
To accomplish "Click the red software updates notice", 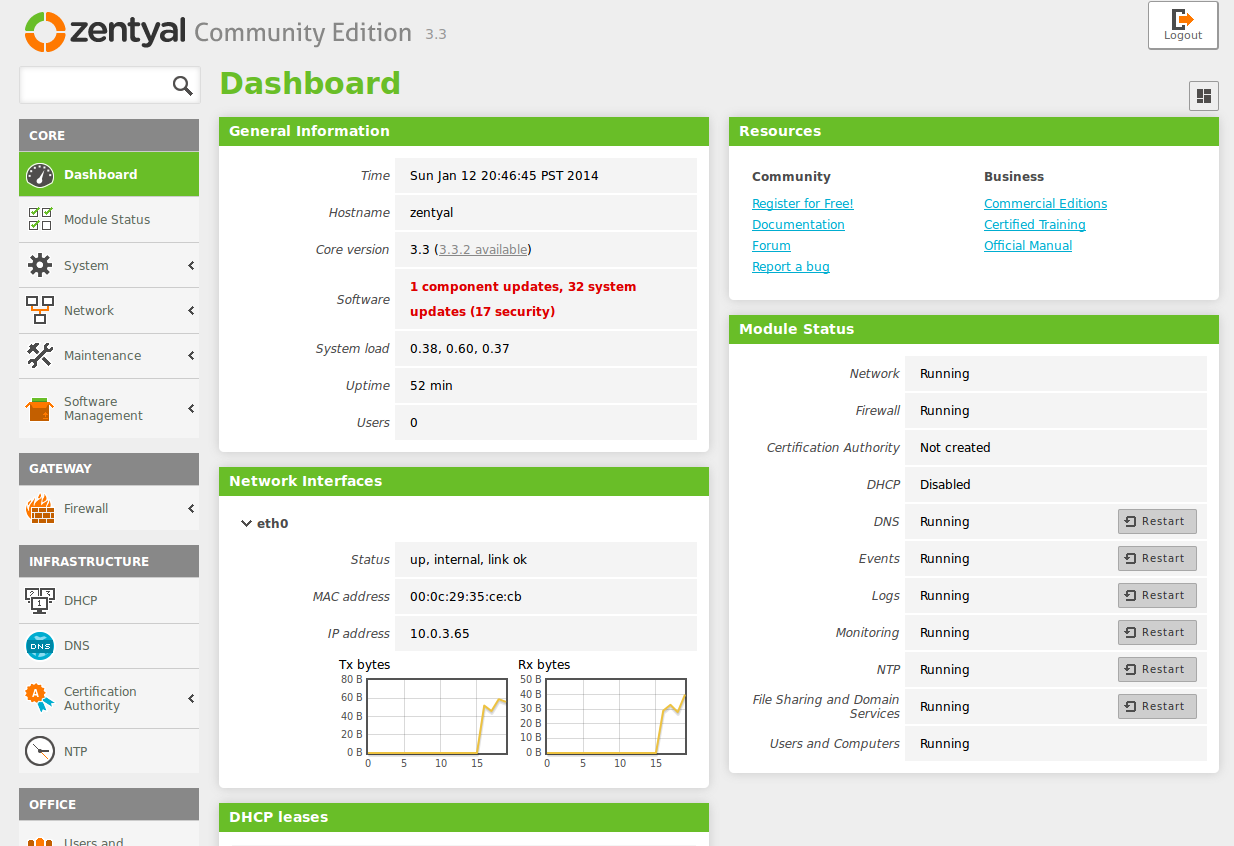I will (x=523, y=299).
